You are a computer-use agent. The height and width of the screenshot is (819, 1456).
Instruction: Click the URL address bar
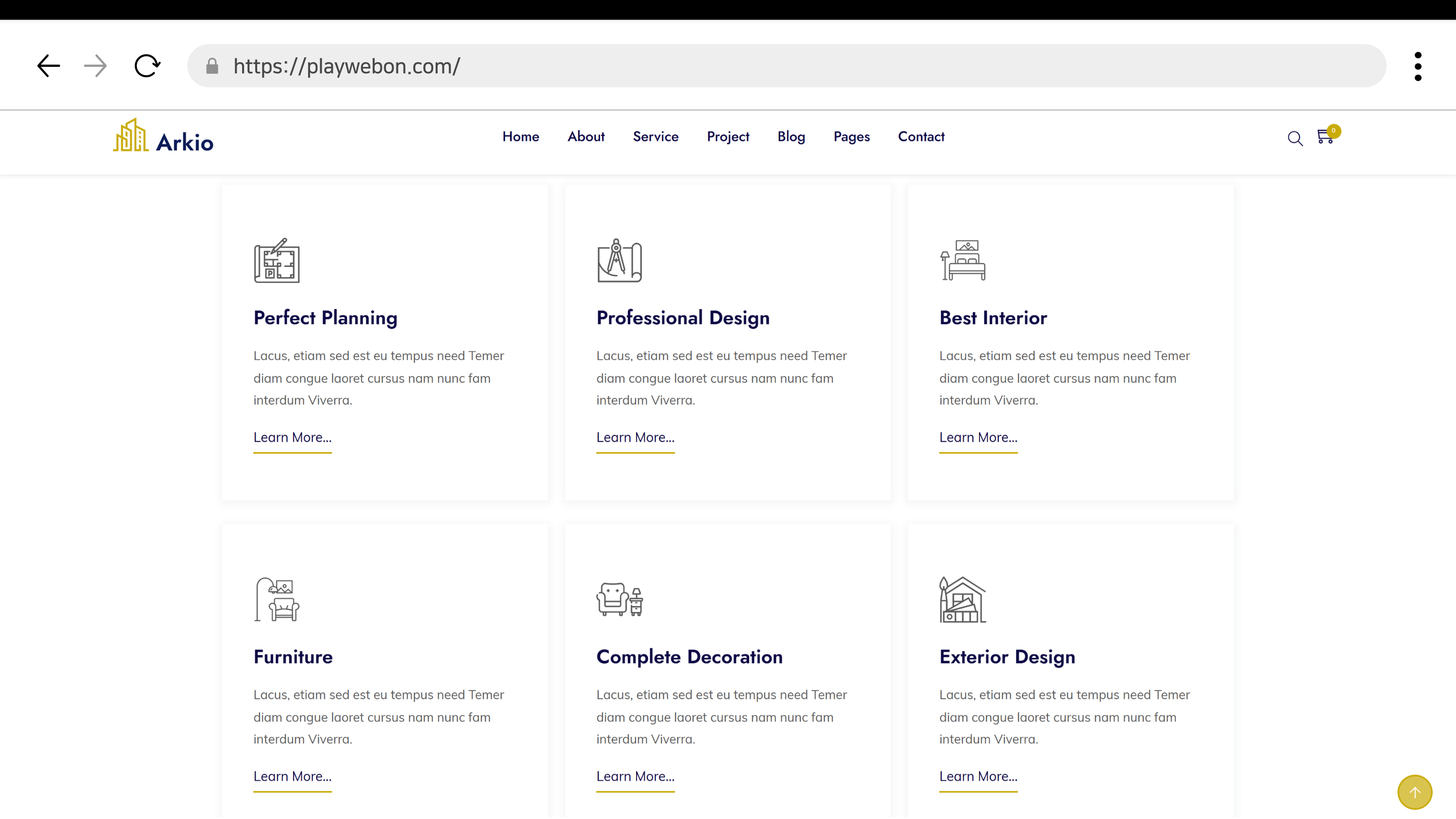coord(791,66)
